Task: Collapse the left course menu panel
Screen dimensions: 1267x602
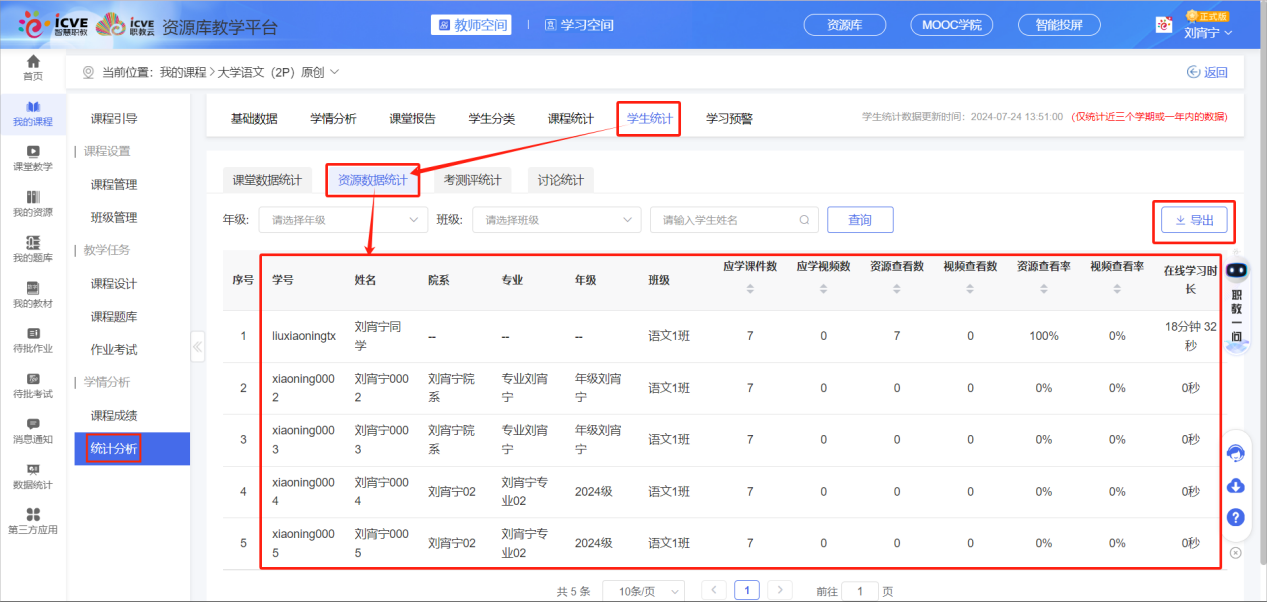Action: click(197, 347)
